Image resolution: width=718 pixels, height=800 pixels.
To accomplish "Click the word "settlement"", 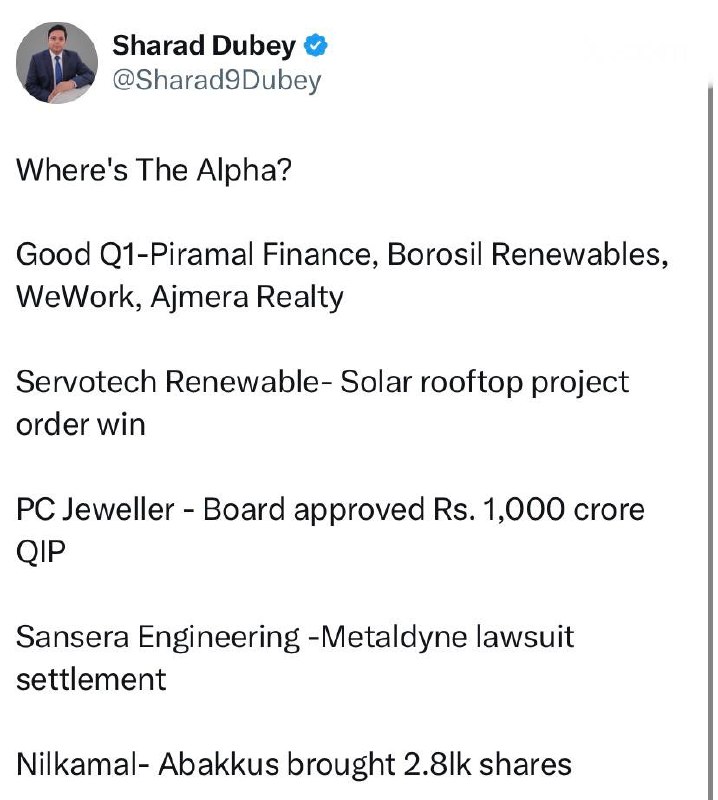I will coord(91,680).
